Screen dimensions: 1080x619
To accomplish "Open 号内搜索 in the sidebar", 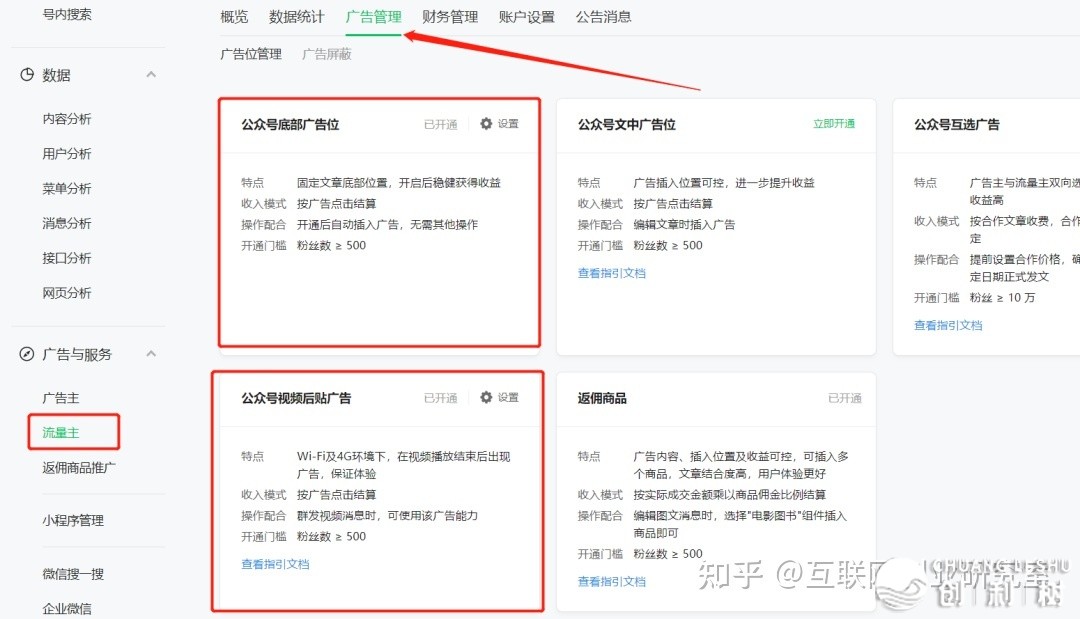I will pos(67,14).
